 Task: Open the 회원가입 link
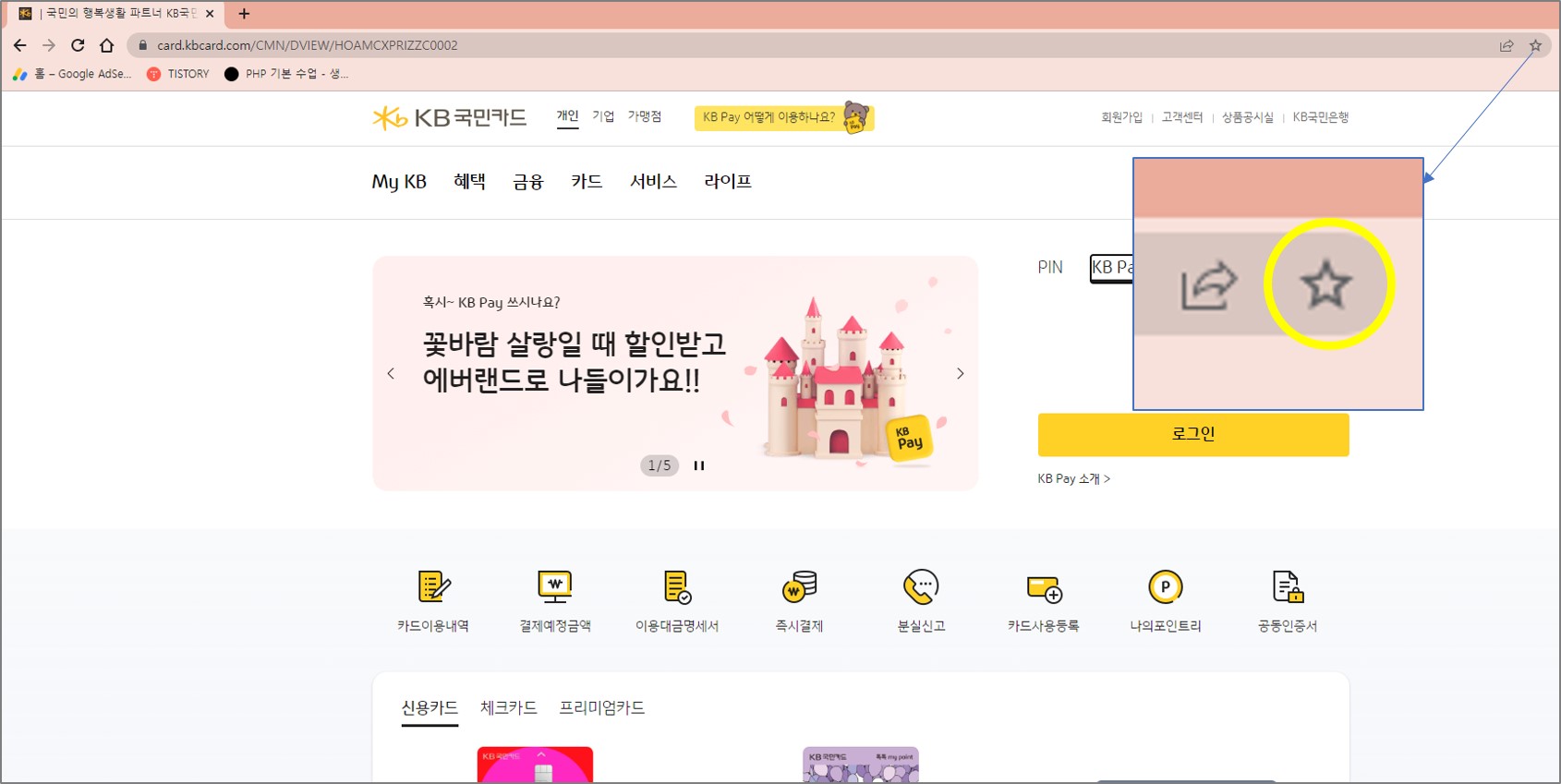tap(1121, 117)
